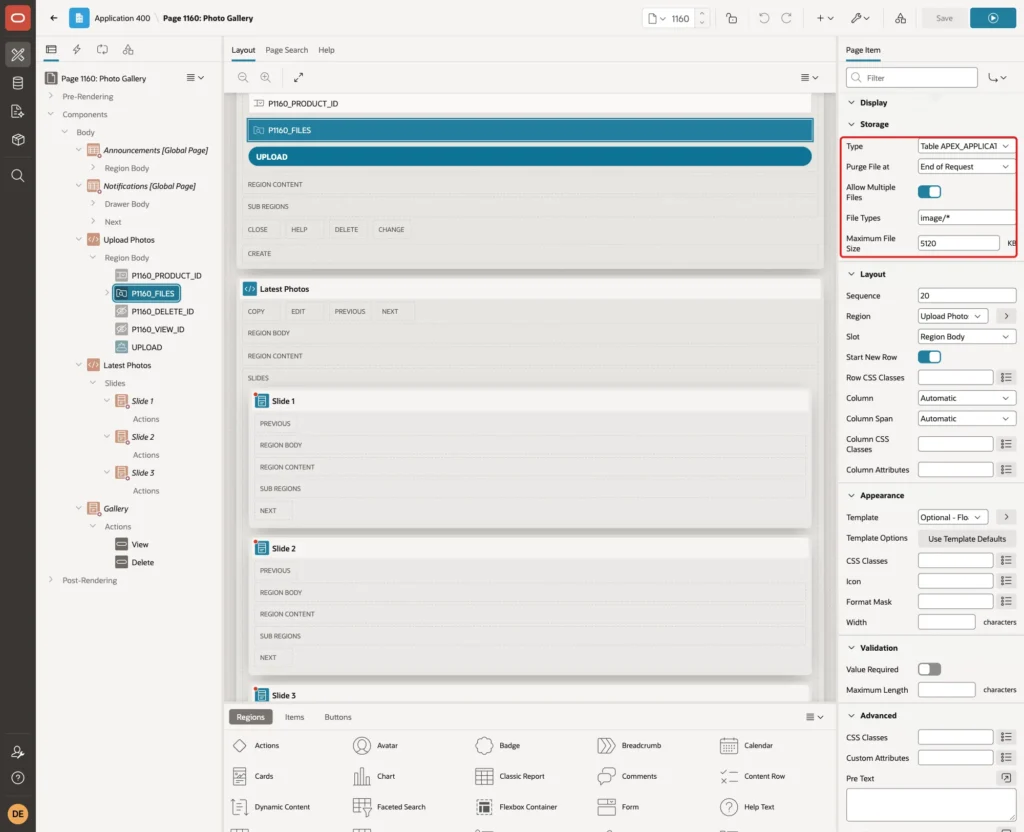Image resolution: width=1024 pixels, height=832 pixels.
Task: Open the Template dropdown
Action: (952, 517)
